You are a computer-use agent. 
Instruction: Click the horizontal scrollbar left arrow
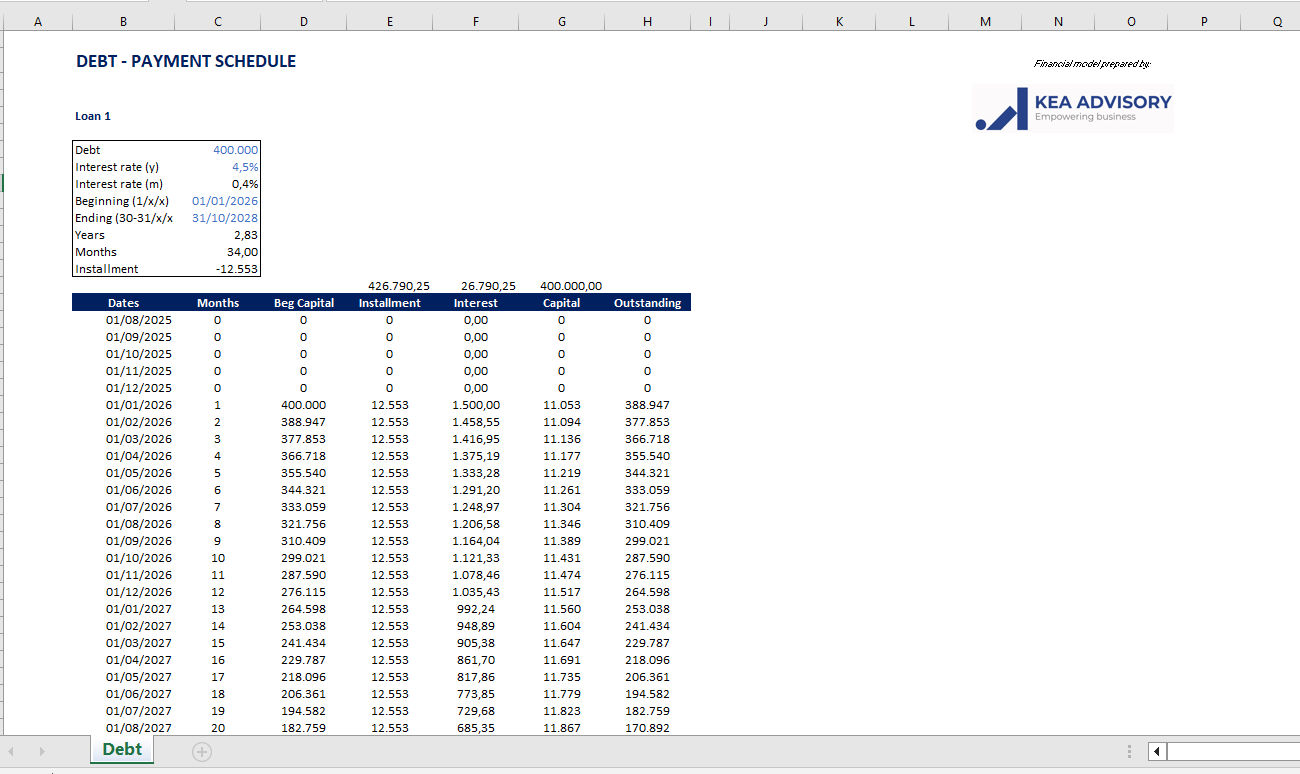pos(1157,751)
